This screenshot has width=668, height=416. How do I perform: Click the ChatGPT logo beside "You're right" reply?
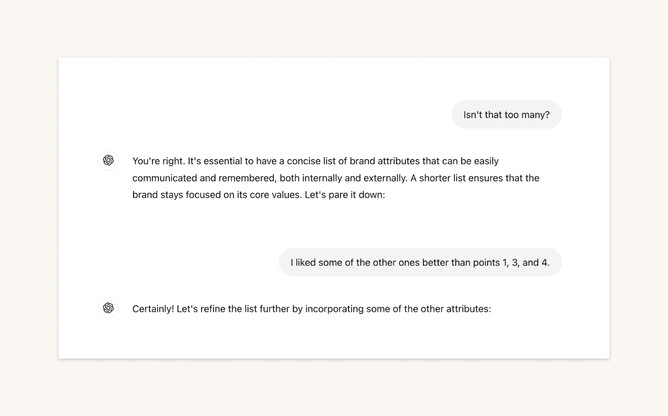[108, 160]
